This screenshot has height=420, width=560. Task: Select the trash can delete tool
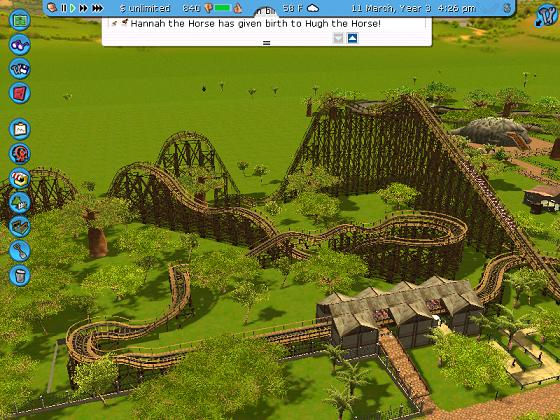click(x=20, y=275)
